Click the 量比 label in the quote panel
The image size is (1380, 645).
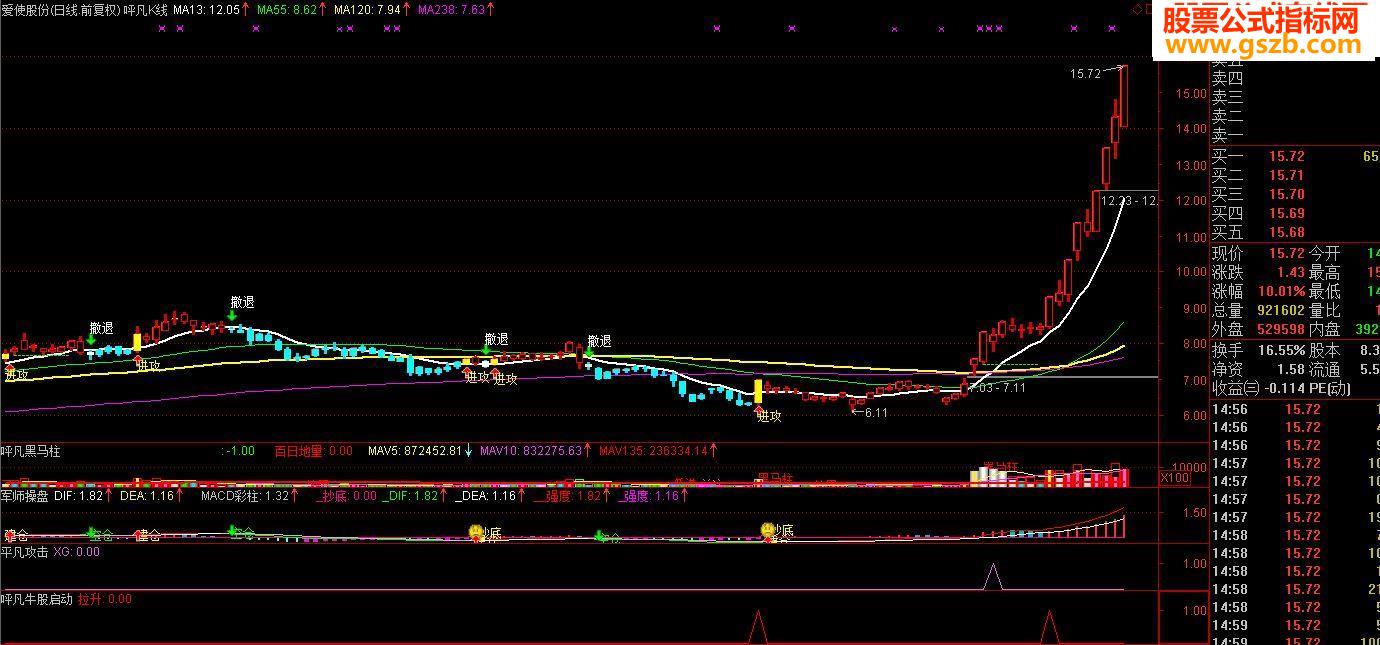tap(1324, 310)
